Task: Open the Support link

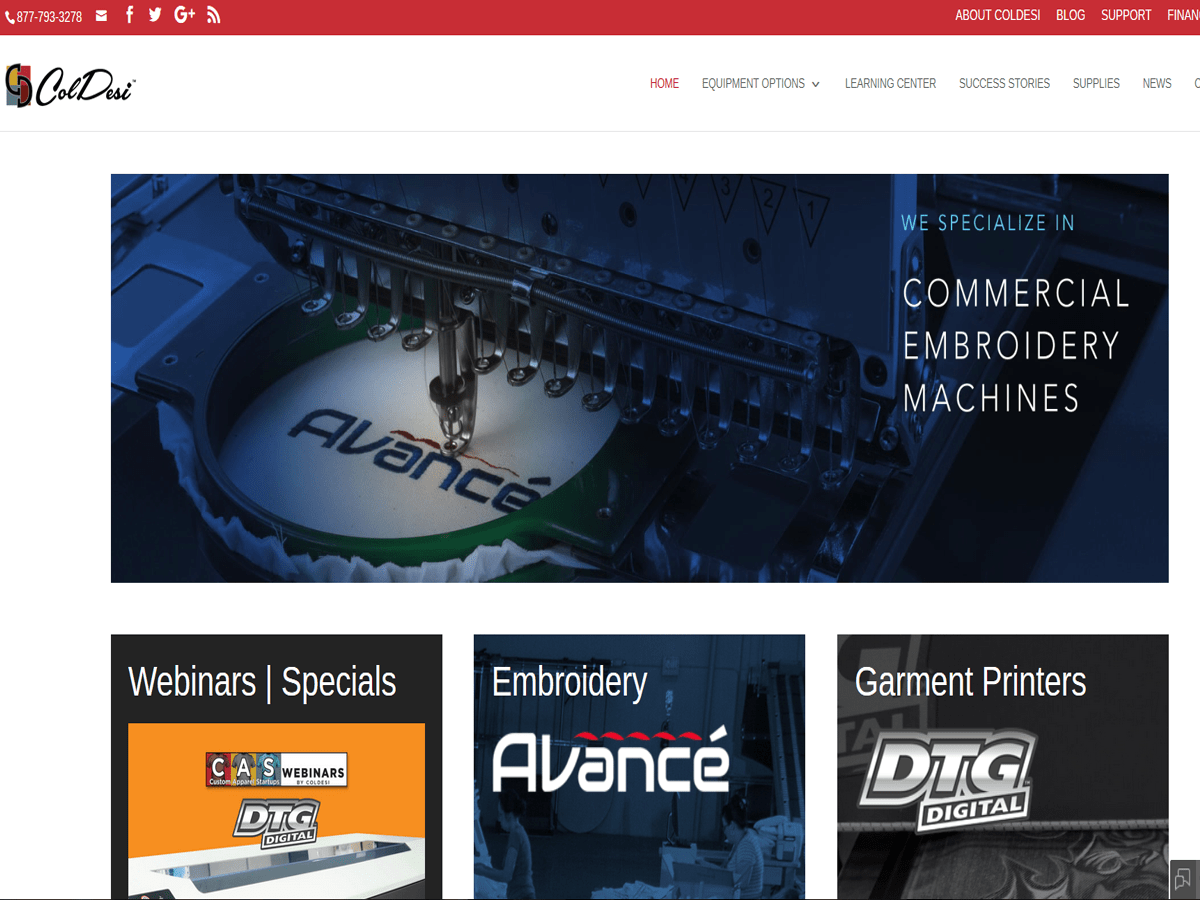Action: click(1126, 16)
